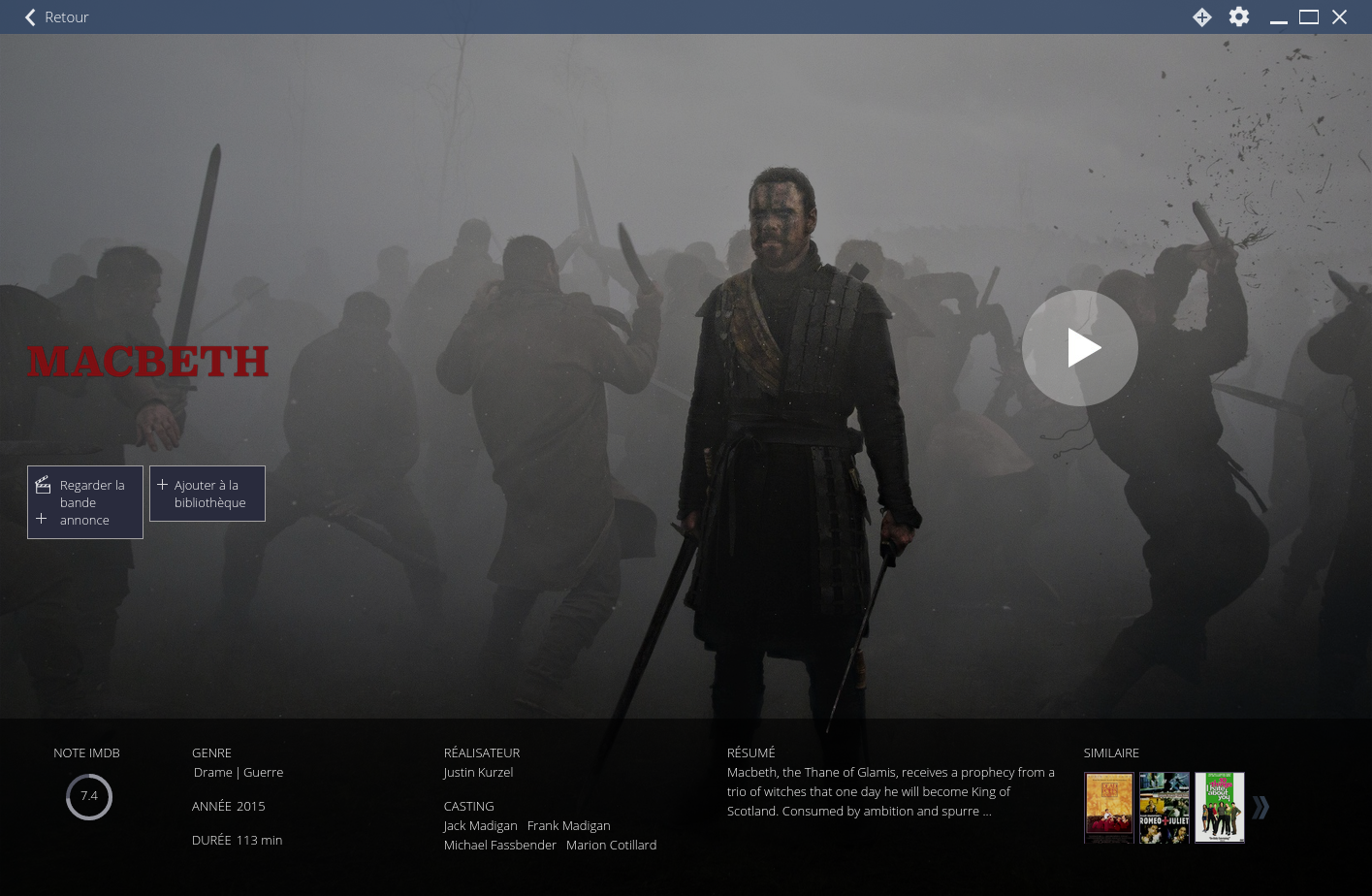Open the Romeo + Juliet similar poster
Viewport: 1372px width, 896px height.
point(1165,808)
